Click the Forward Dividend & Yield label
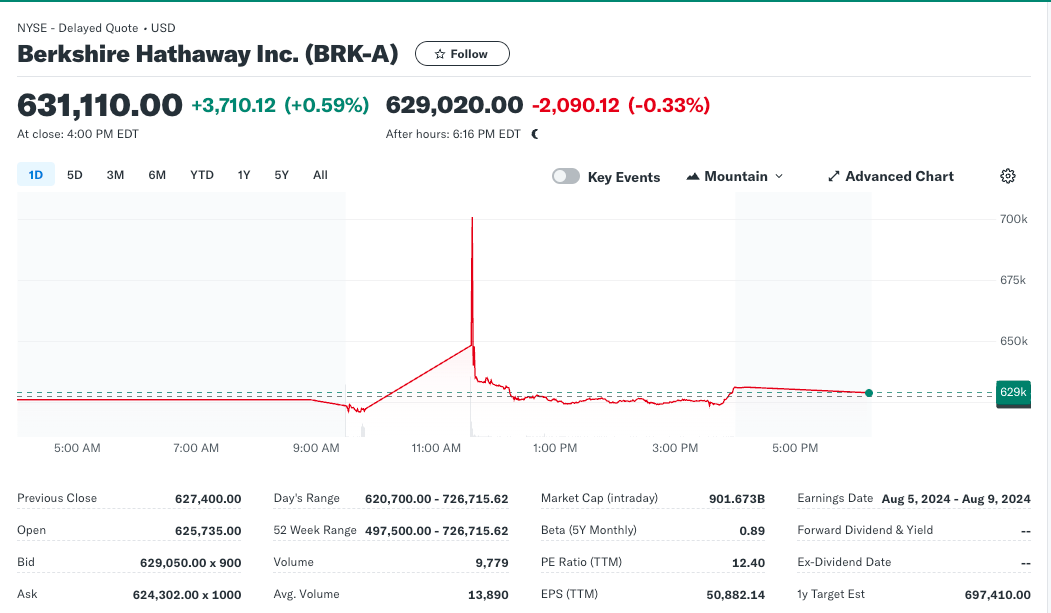 pos(865,530)
